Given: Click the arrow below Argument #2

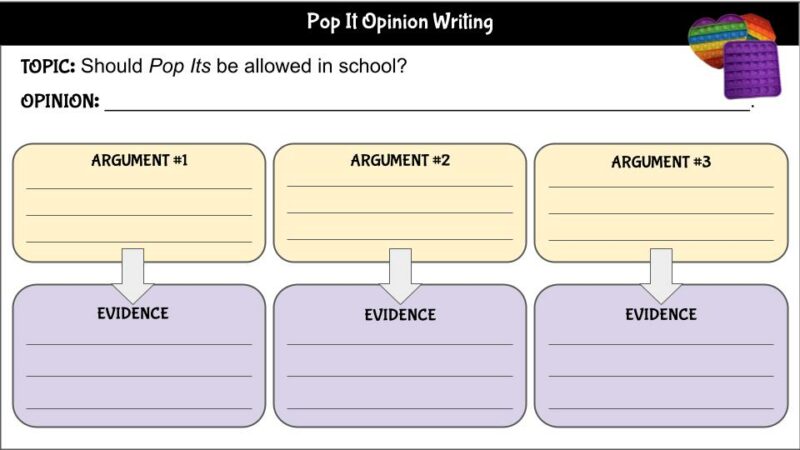Looking at the screenshot, I should pyautogui.click(x=400, y=275).
